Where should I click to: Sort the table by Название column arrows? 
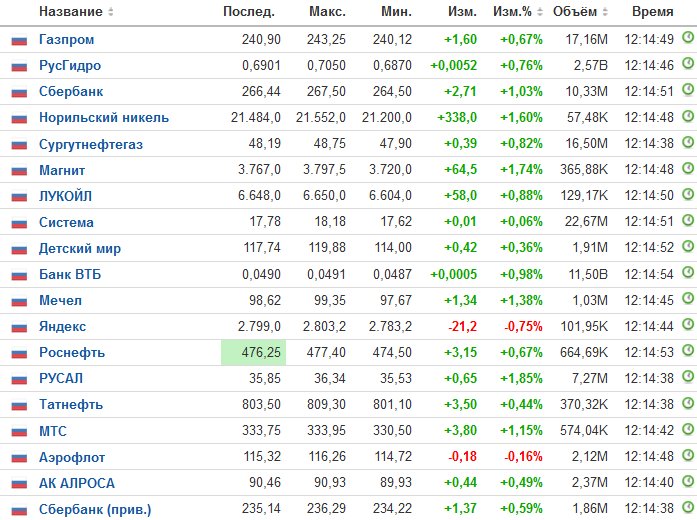pyautogui.click(x=111, y=12)
